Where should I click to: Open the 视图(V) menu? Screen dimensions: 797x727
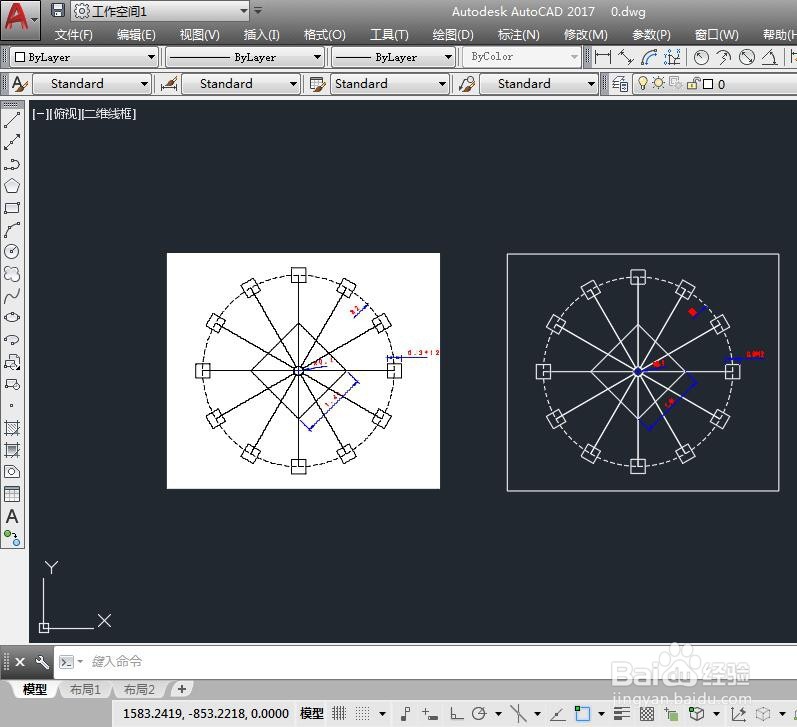point(200,35)
